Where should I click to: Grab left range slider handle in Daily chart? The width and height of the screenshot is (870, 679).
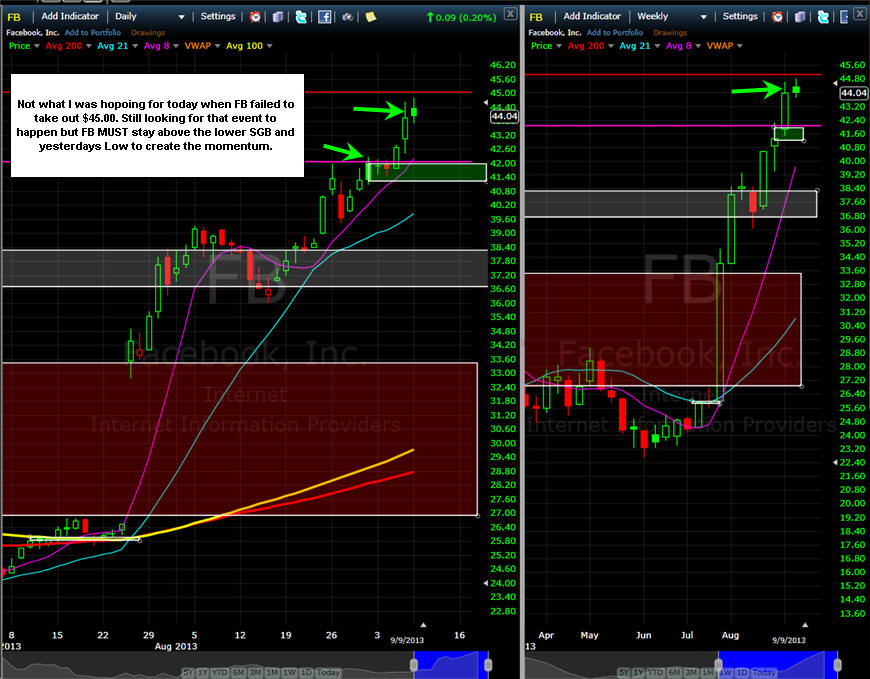tap(414, 665)
